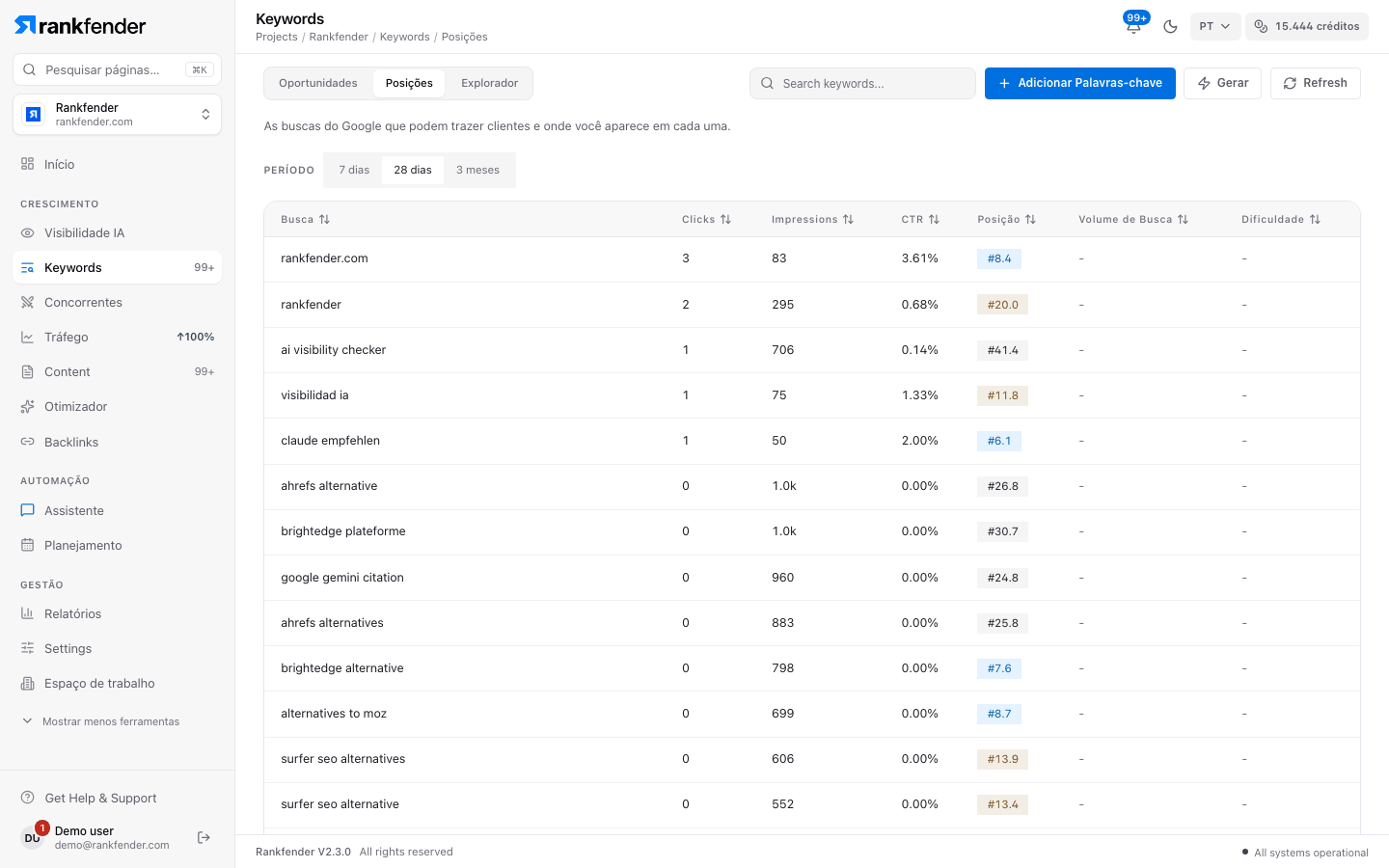Click the Refresh button

1316,84
